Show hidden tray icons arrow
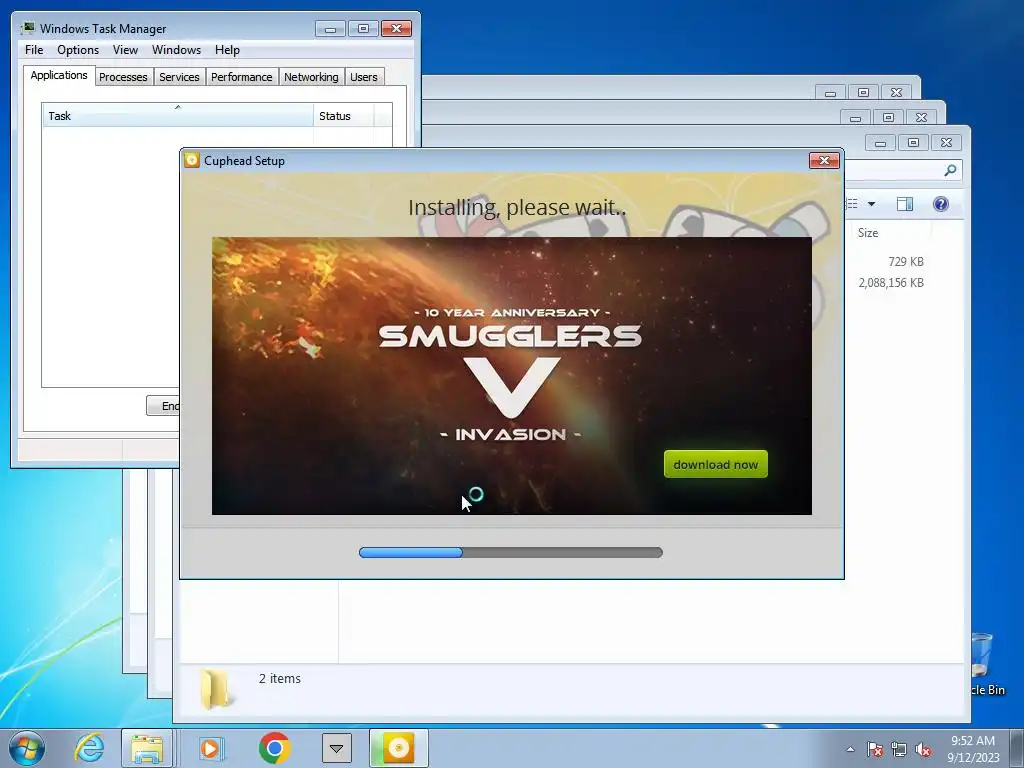 pos(850,749)
